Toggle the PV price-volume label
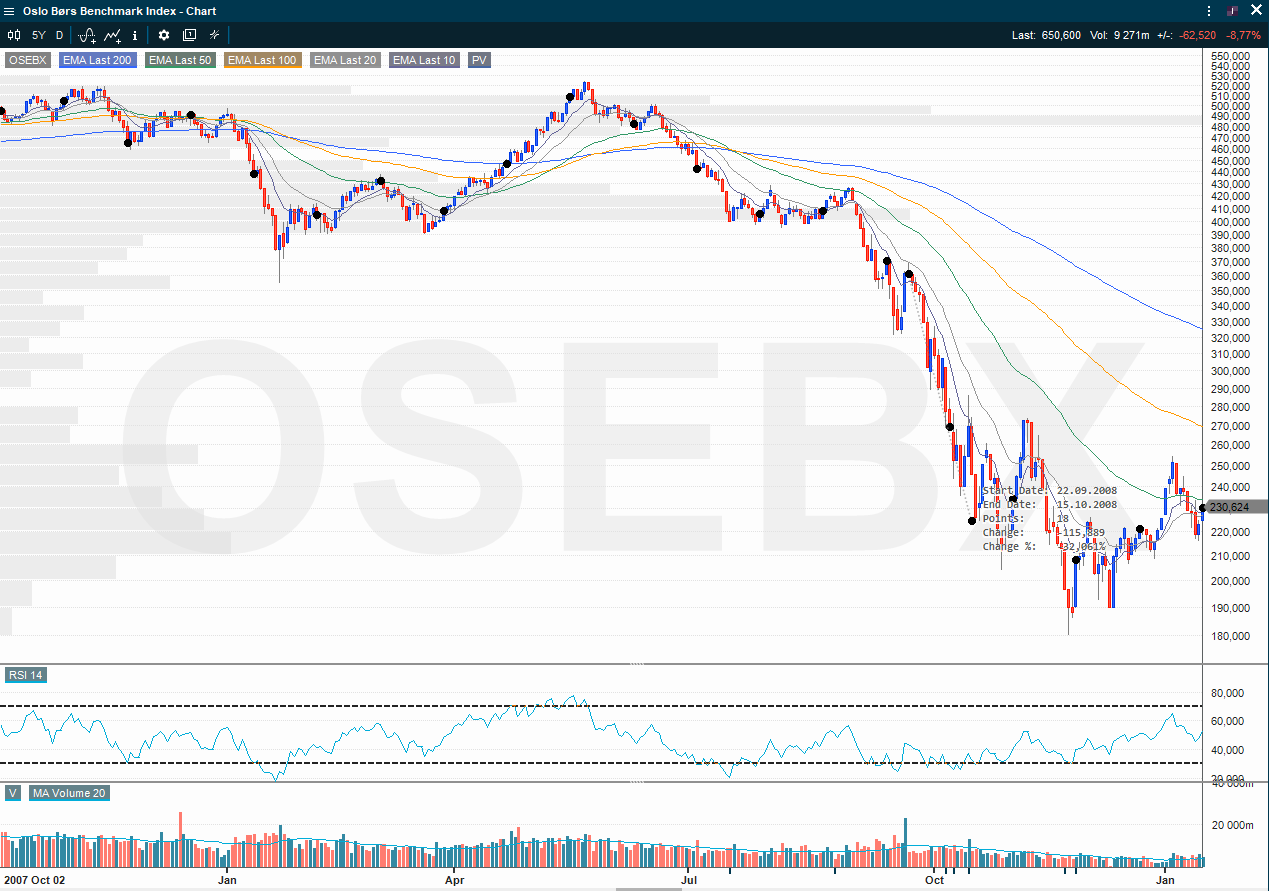 coord(479,60)
